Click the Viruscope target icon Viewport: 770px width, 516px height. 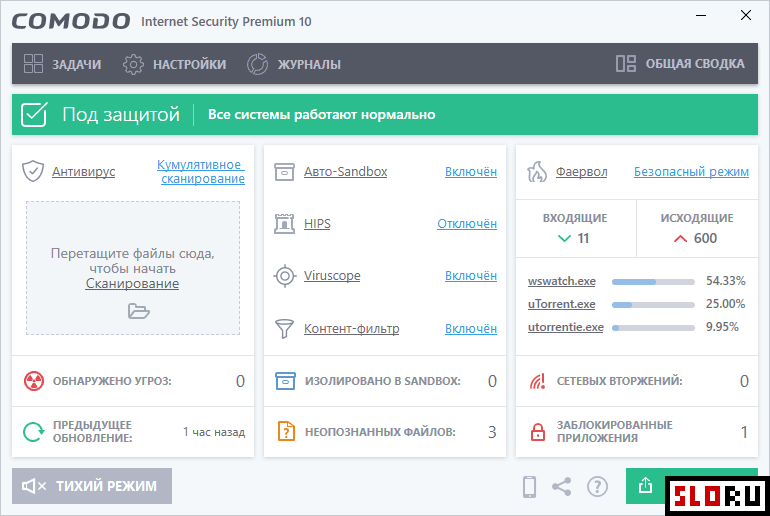point(285,275)
